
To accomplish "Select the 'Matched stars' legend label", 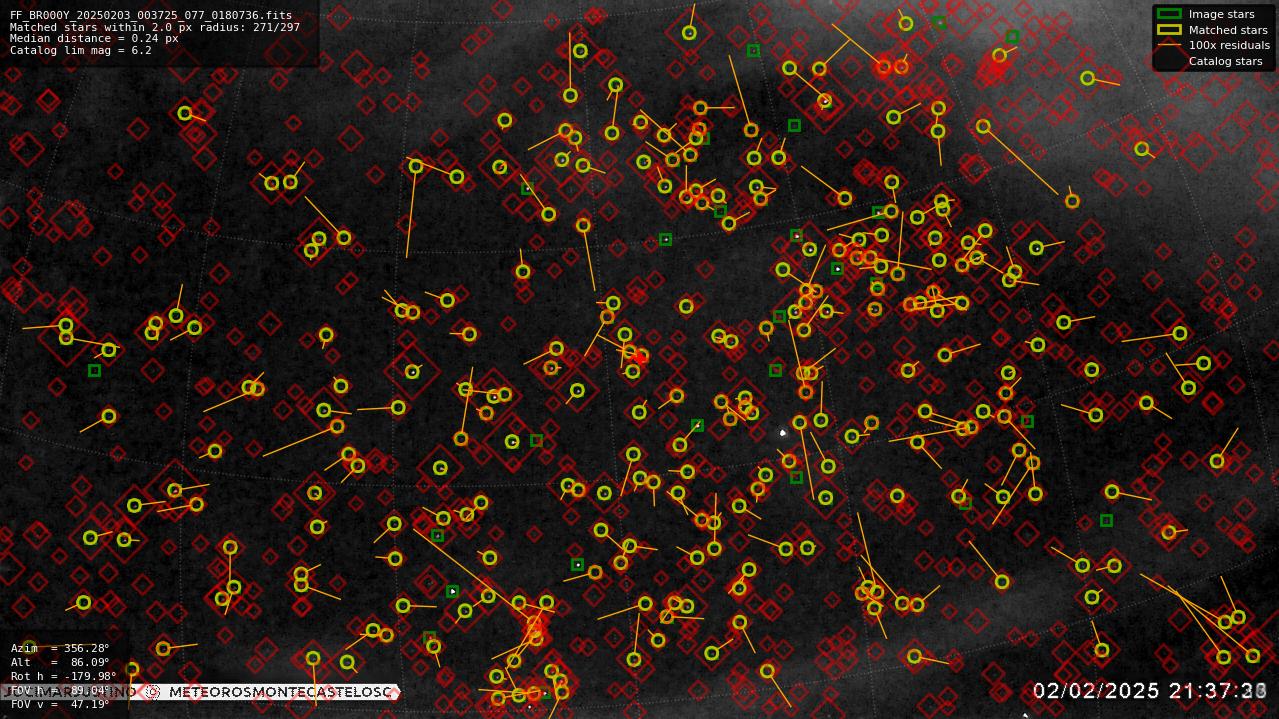I will point(1228,30).
